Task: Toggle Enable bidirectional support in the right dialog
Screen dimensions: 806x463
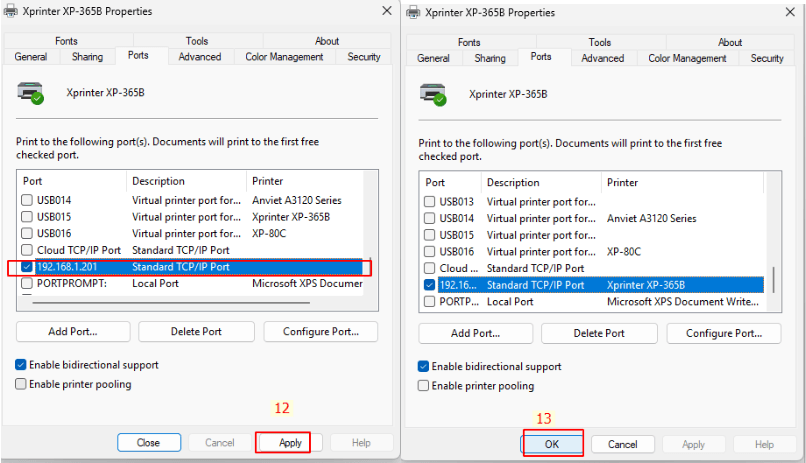Action: click(x=423, y=366)
